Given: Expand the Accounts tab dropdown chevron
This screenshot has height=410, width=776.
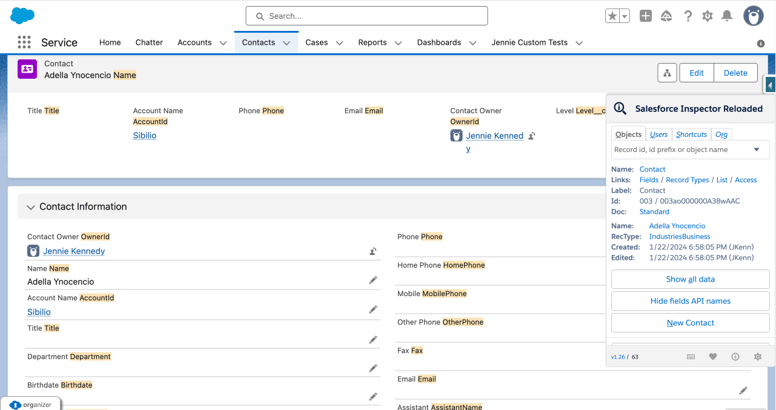Looking at the screenshot, I should point(223,43).
